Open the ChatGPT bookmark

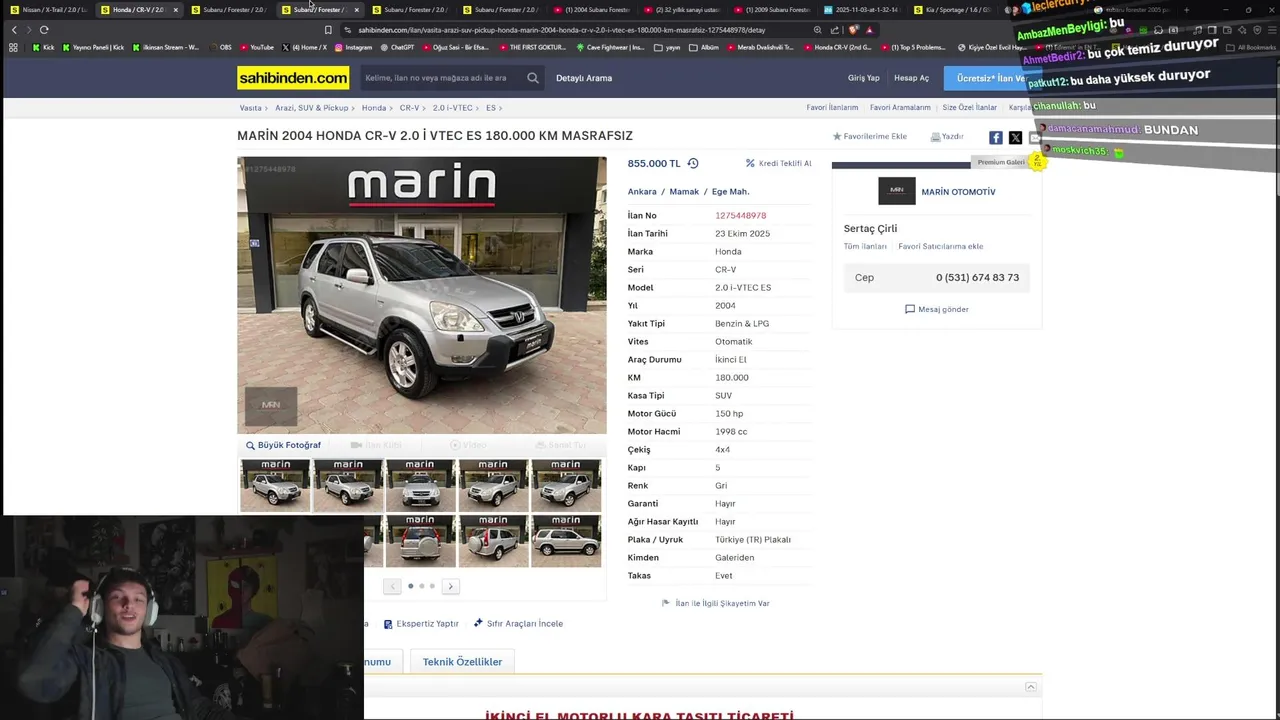click(397, 47)
